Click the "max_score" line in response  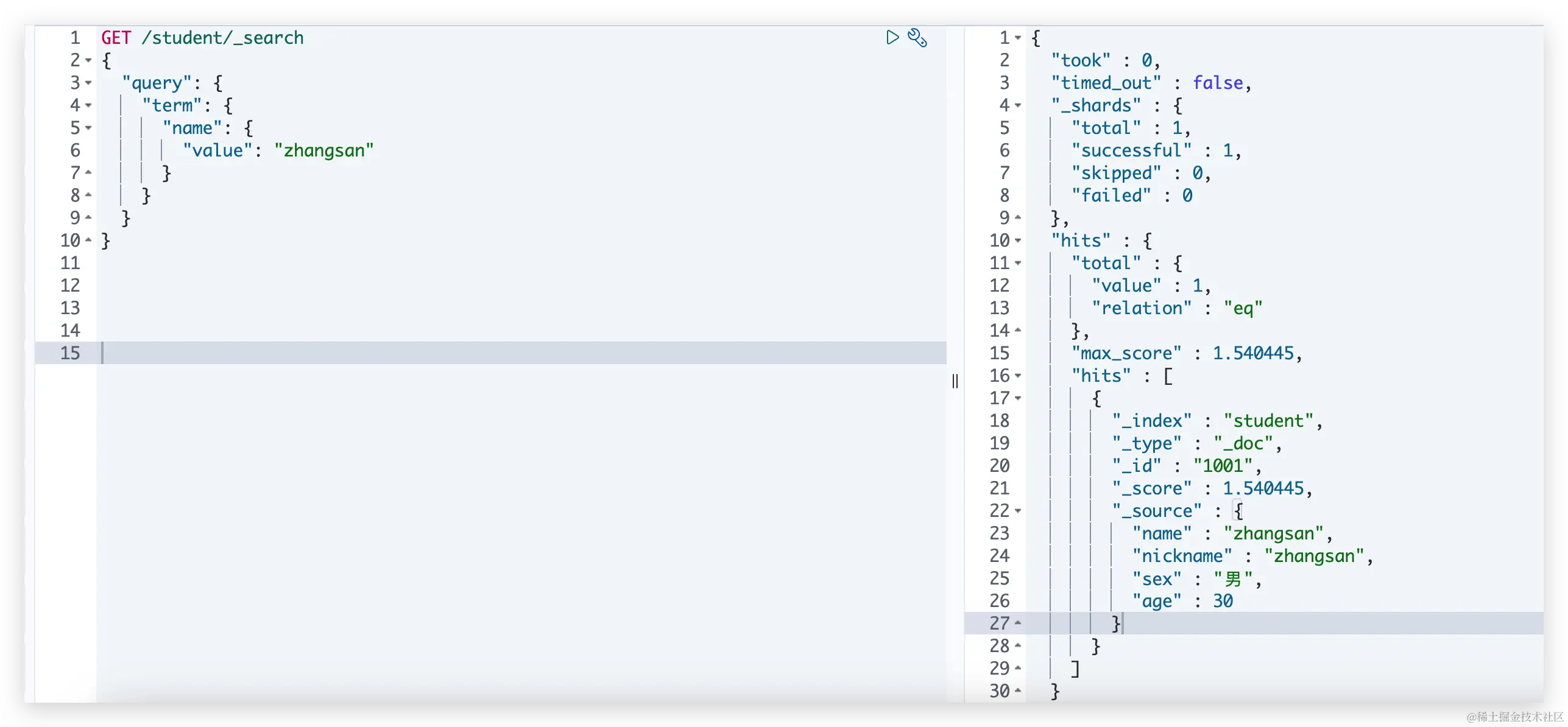[x=1126, y=353]
